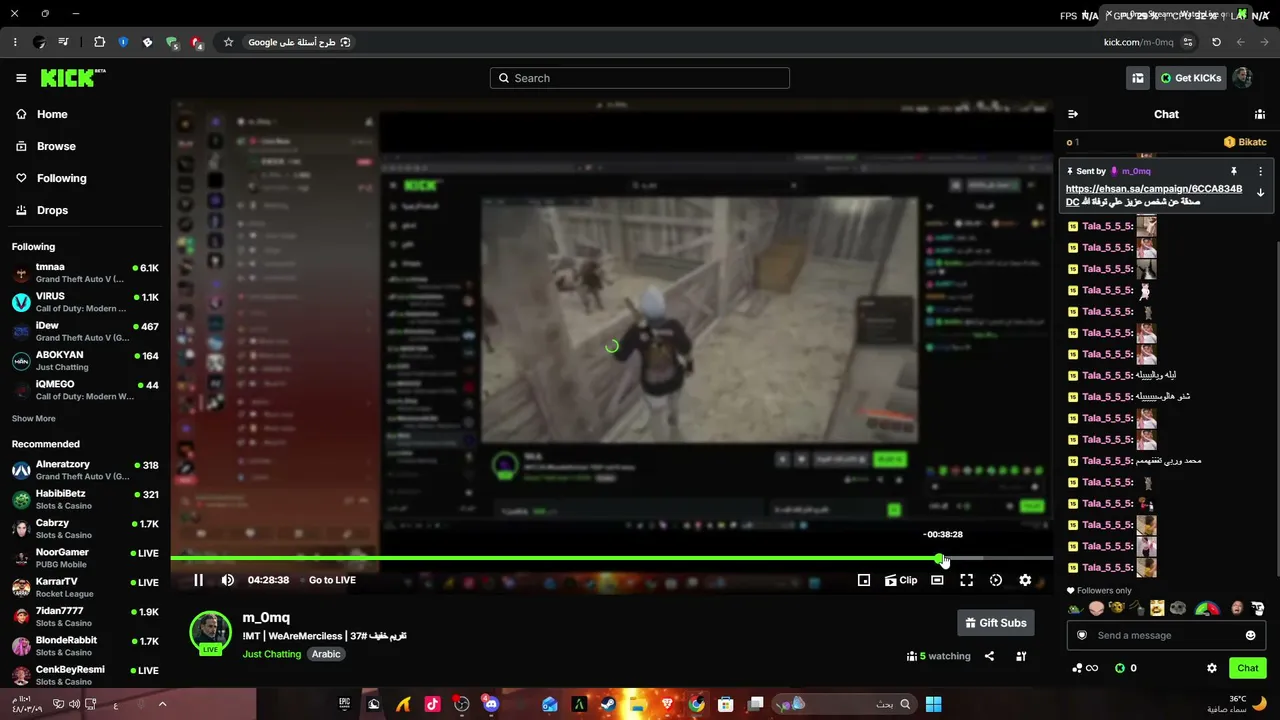Open NoorGamer recommended channel
Image resolution: width=1280 pixels, height=720 pixels.
pos(85,558)
